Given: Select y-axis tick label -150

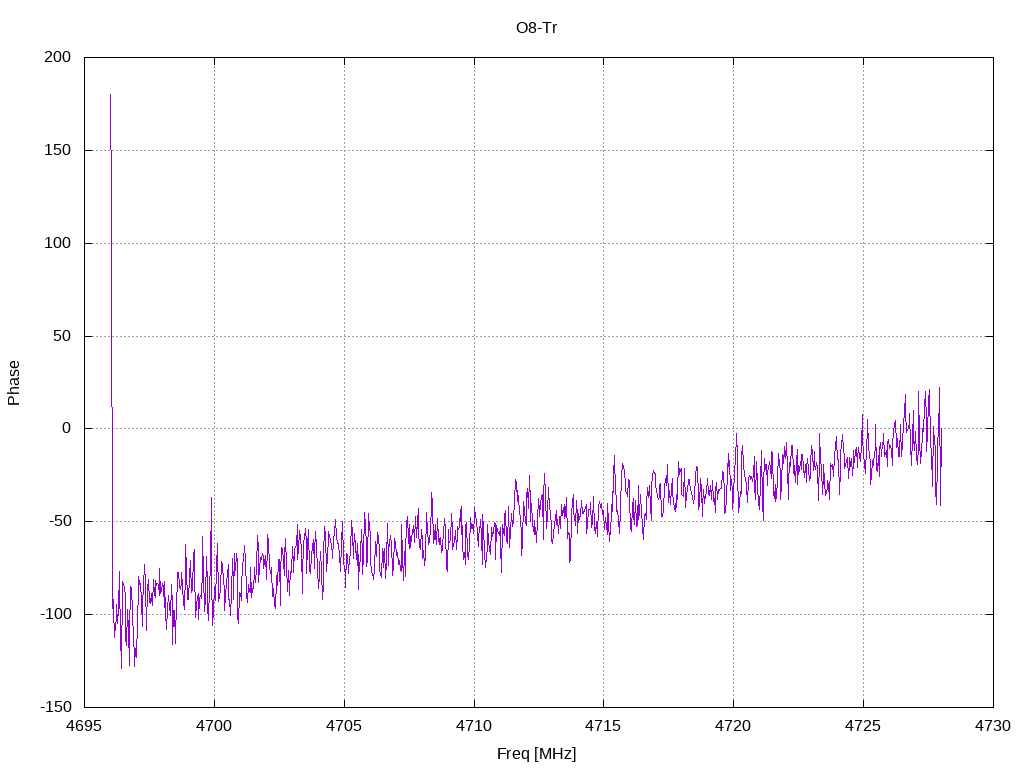Looking at the screenshot, I should click(x=56, y=707).
